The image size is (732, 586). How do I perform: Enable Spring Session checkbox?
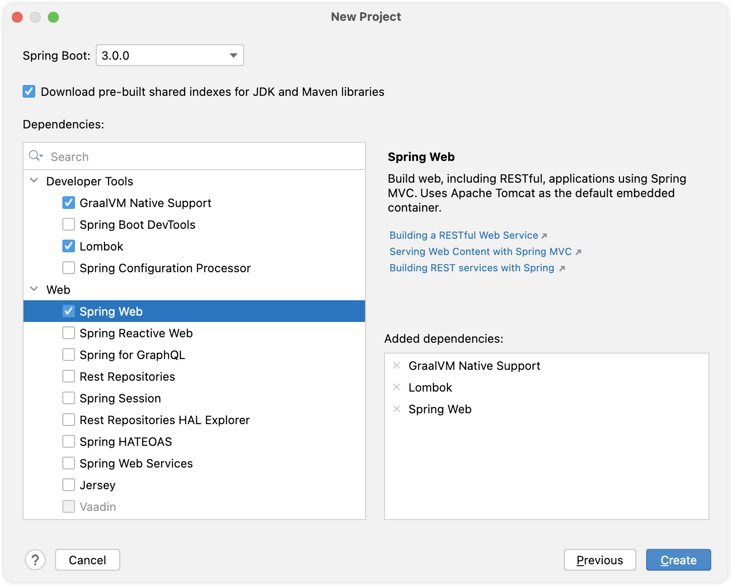(x=69, y=398)
